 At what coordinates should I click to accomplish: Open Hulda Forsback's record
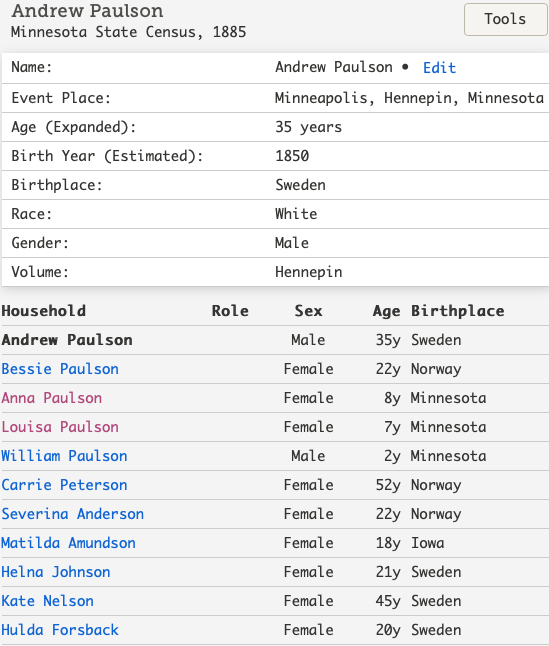pos(60,630)
